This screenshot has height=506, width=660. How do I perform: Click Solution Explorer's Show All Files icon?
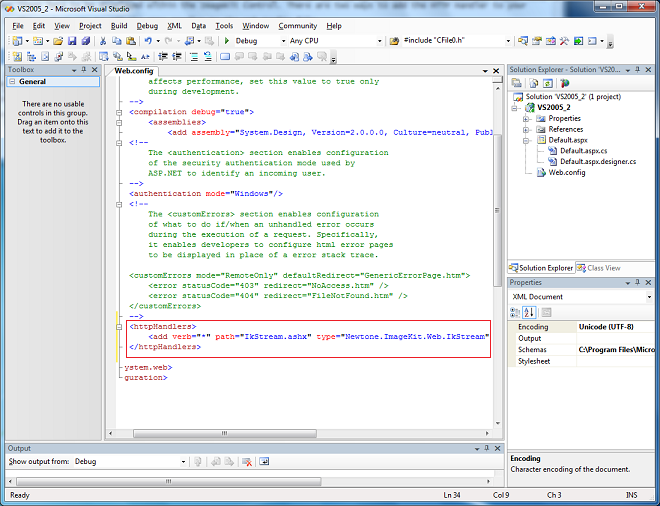point(534,83)
